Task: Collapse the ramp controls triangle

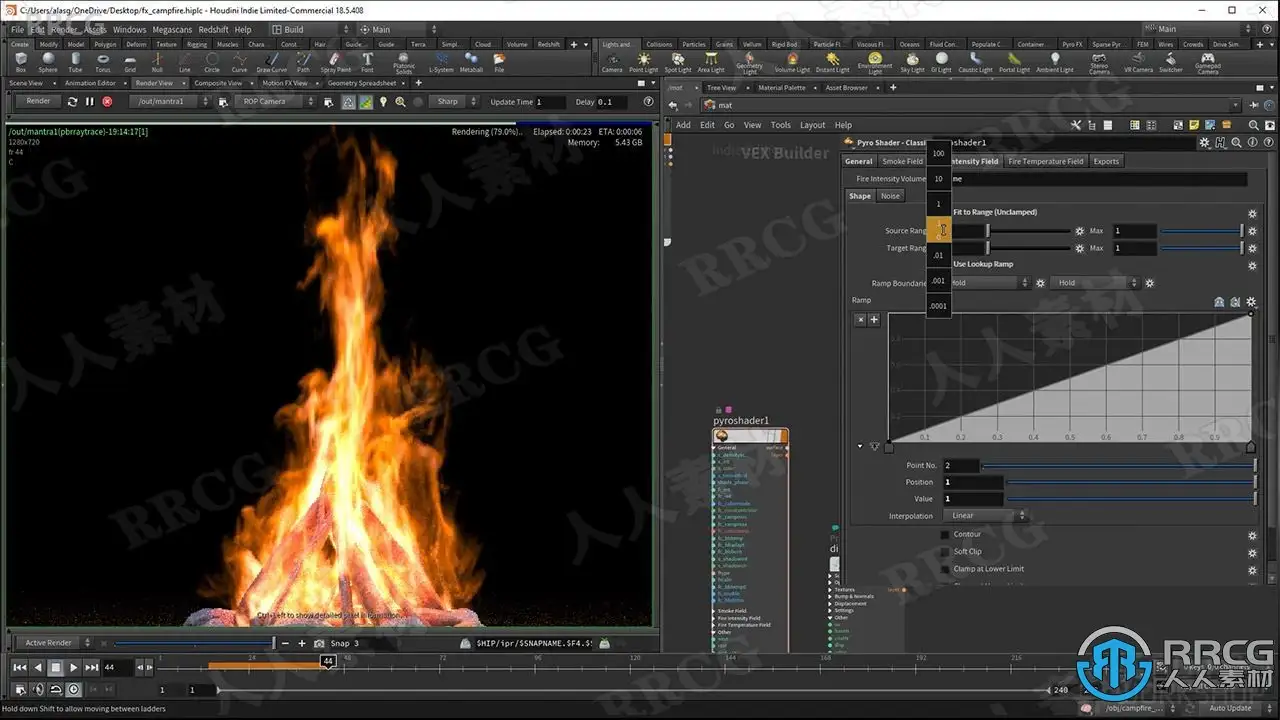Action: pos(860,445)
